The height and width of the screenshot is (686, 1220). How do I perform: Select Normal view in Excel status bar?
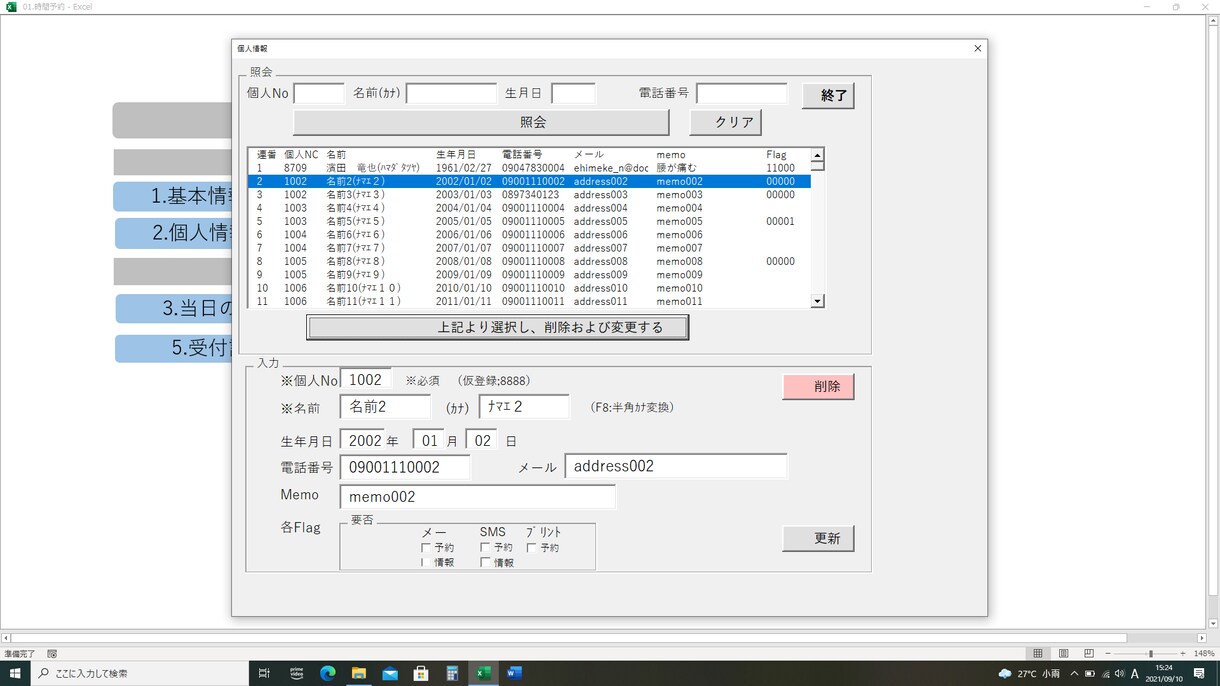click(x=1038, y=653)
